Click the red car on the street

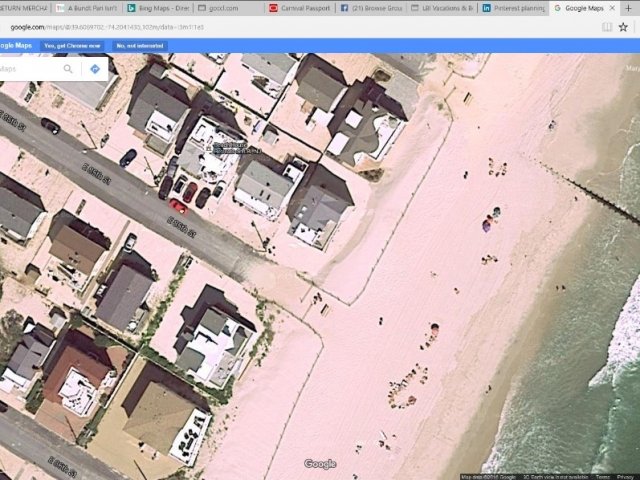[177, 206]
